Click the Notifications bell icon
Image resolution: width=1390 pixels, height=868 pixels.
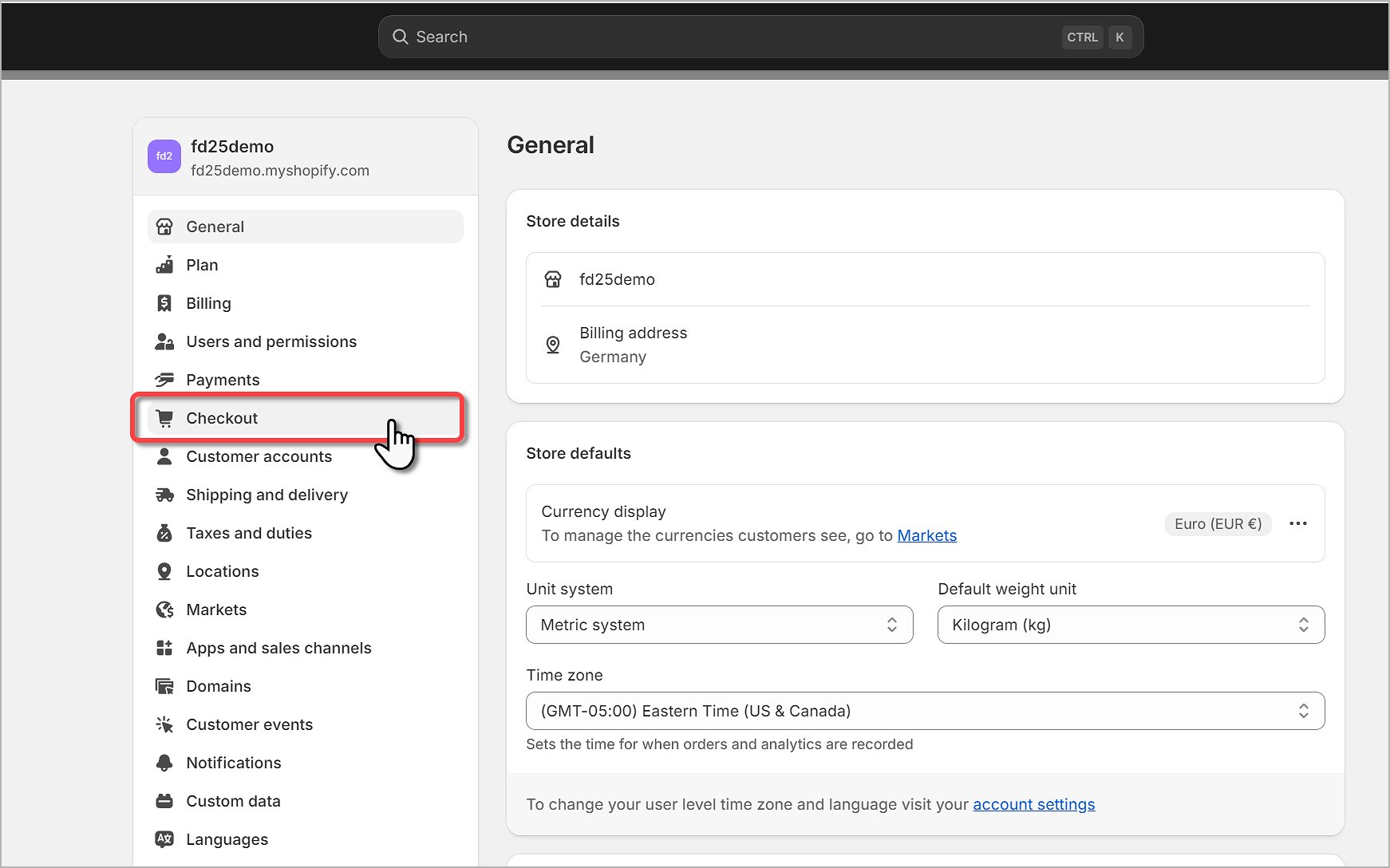pos(164,763)
